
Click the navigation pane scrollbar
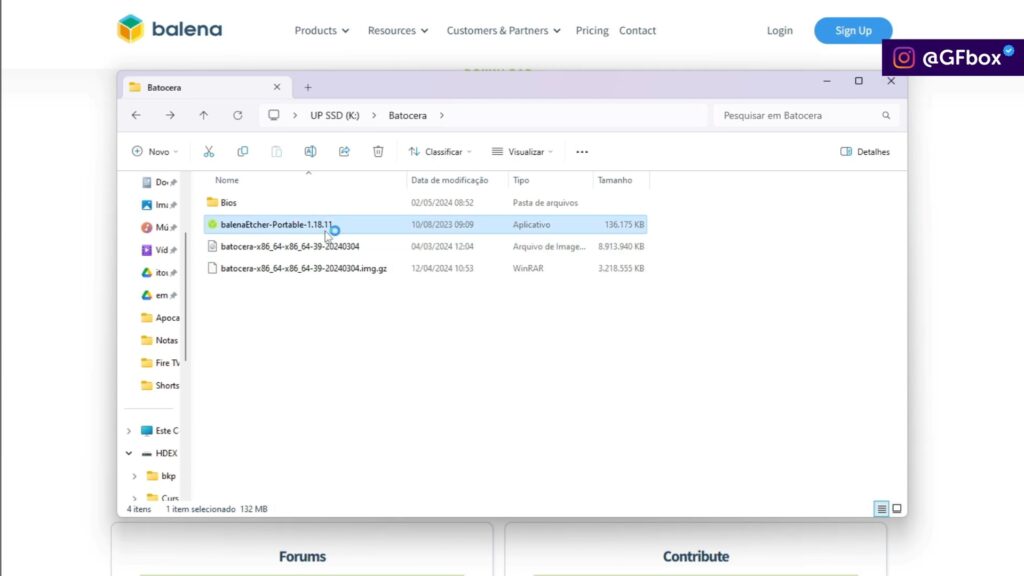pyautogui.click(x=186, y=297)
